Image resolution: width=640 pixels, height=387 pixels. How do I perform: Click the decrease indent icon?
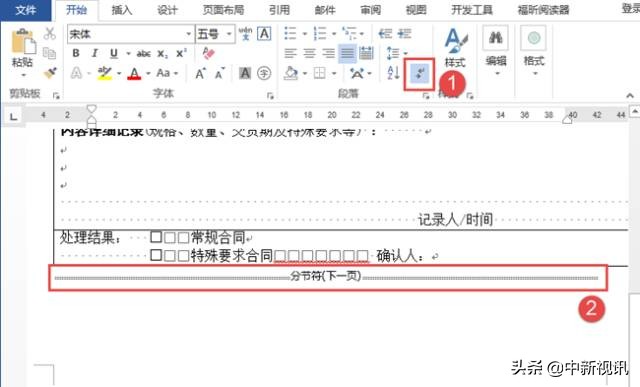click(385, 33)
